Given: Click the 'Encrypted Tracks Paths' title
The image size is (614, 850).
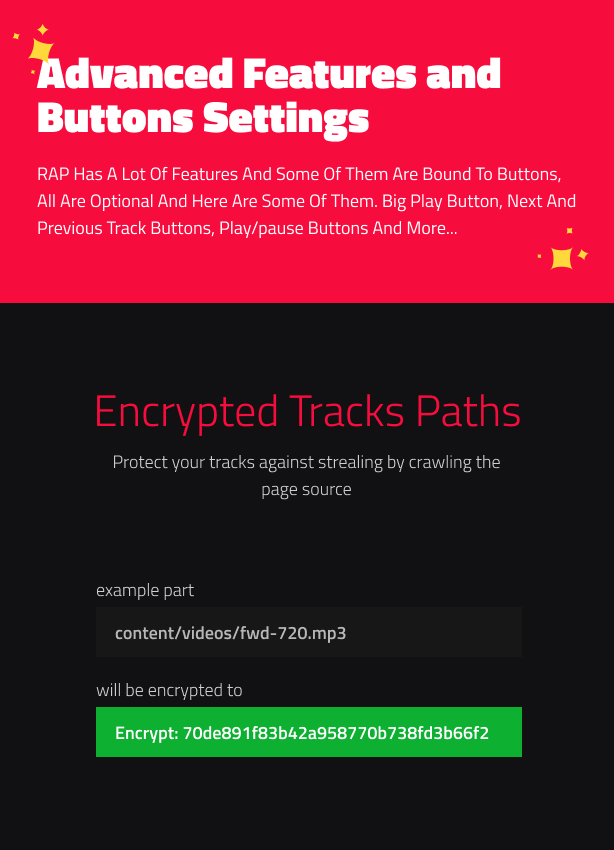Looking at the screenshot, I should tap(307, 411).
